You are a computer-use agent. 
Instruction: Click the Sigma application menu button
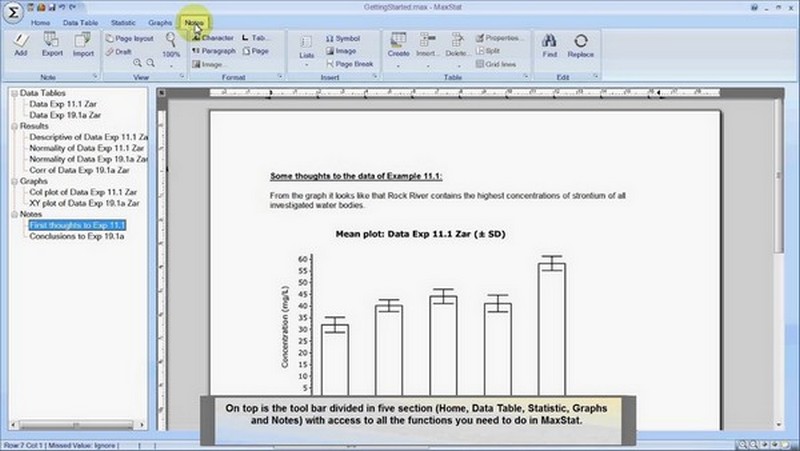pyautogui.click(x=13, y=13)
